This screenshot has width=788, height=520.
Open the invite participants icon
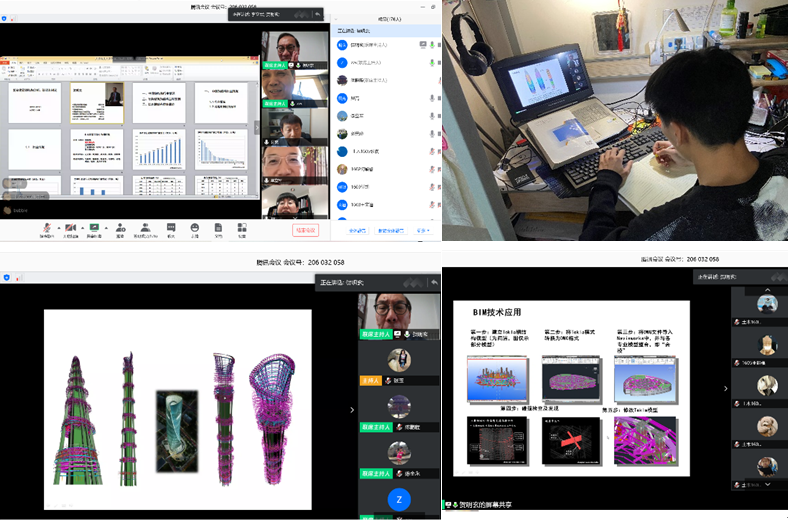click(x=120, y=228)
